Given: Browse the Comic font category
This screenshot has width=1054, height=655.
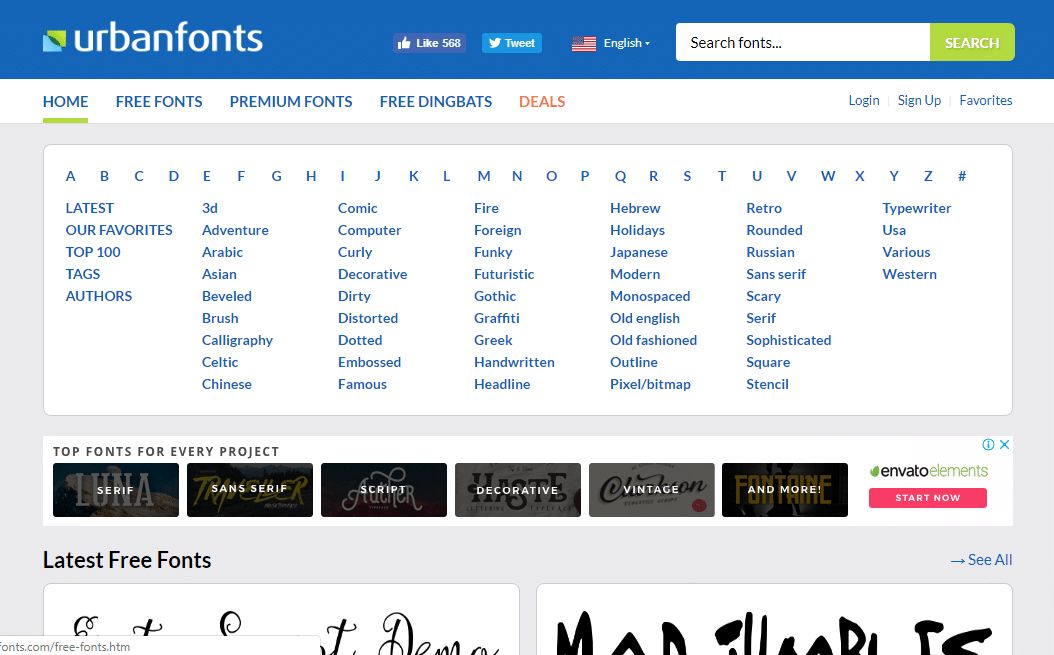Looking at the screenshot, I should tap(358, 208).
